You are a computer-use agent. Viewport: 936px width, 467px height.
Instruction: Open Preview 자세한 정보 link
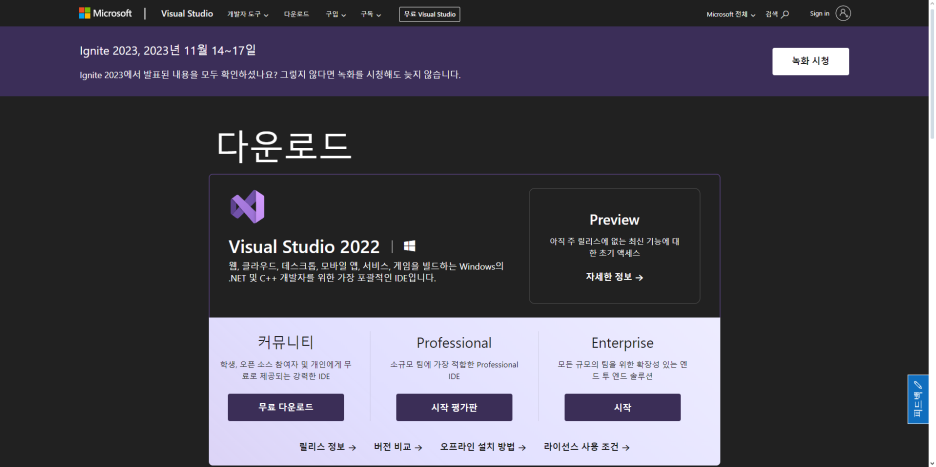tap(614, 277)
